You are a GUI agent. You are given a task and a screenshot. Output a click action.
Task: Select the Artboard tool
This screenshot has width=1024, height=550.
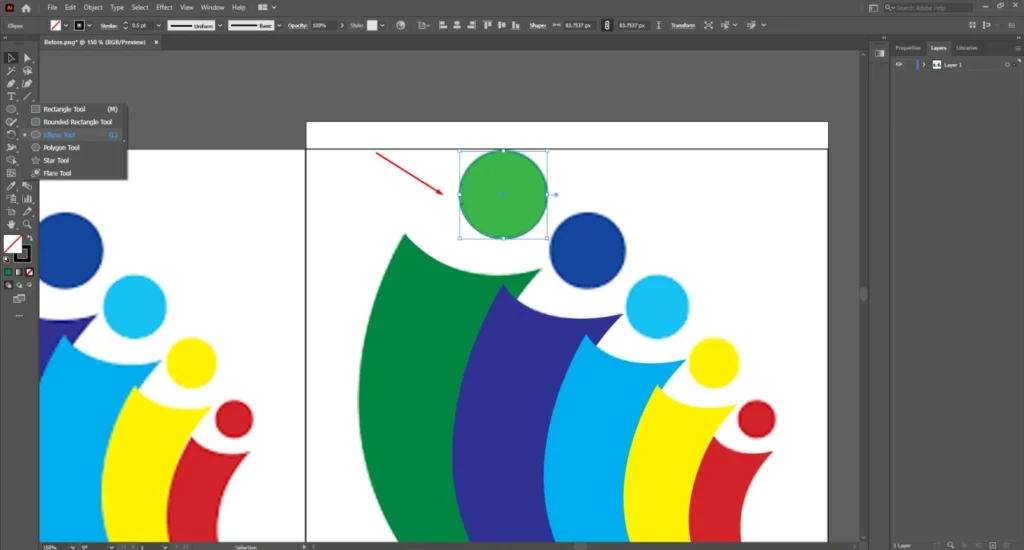11,212
